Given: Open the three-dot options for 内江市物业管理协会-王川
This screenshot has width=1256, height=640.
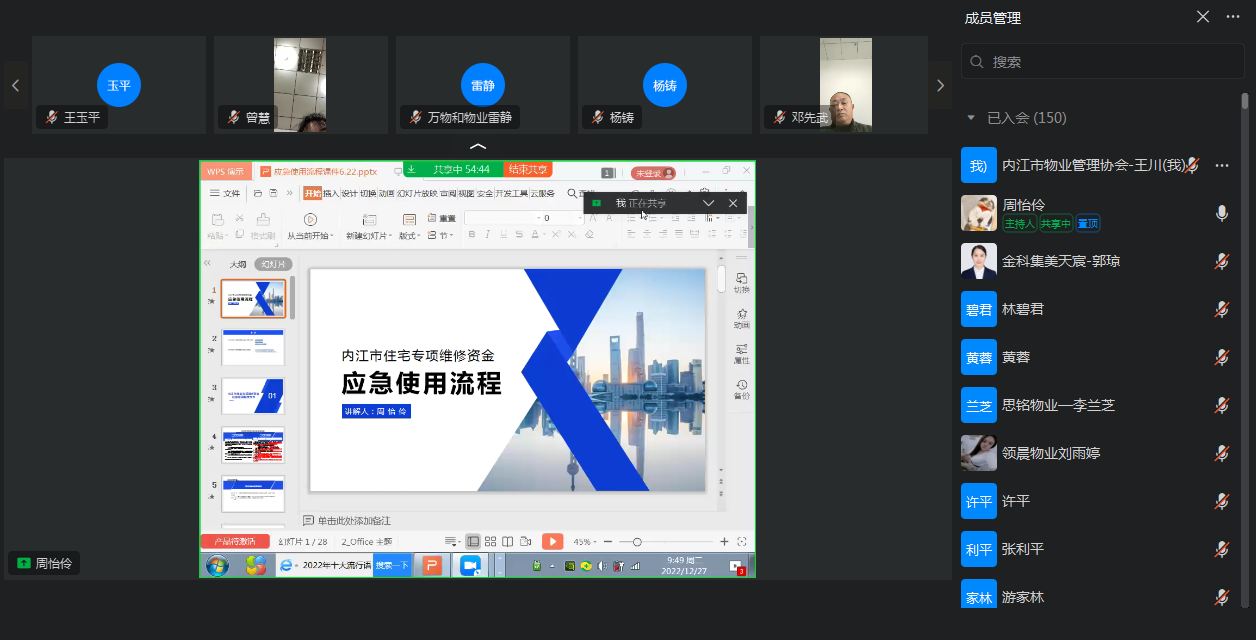Looking at the screenshot, I should 1222,166.
